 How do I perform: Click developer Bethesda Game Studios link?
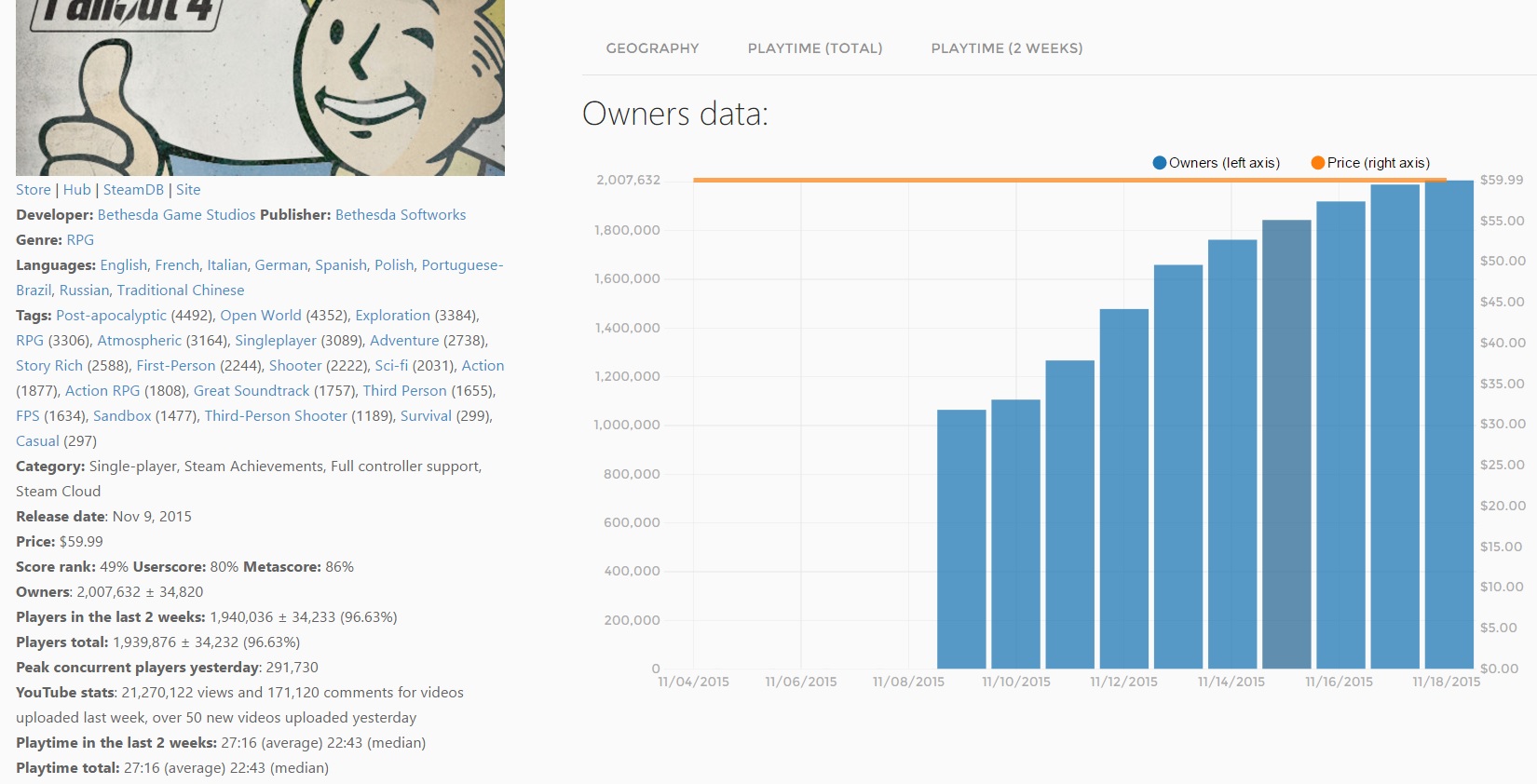coord(176,215)
